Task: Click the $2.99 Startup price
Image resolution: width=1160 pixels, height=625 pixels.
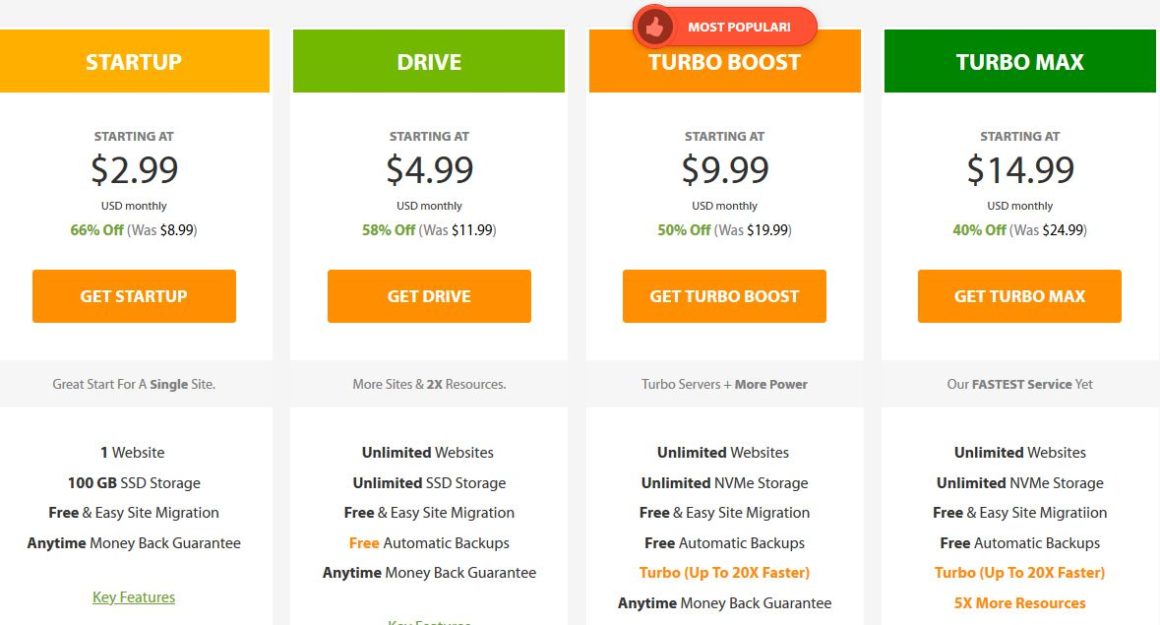Action: (x=134, y=169)
